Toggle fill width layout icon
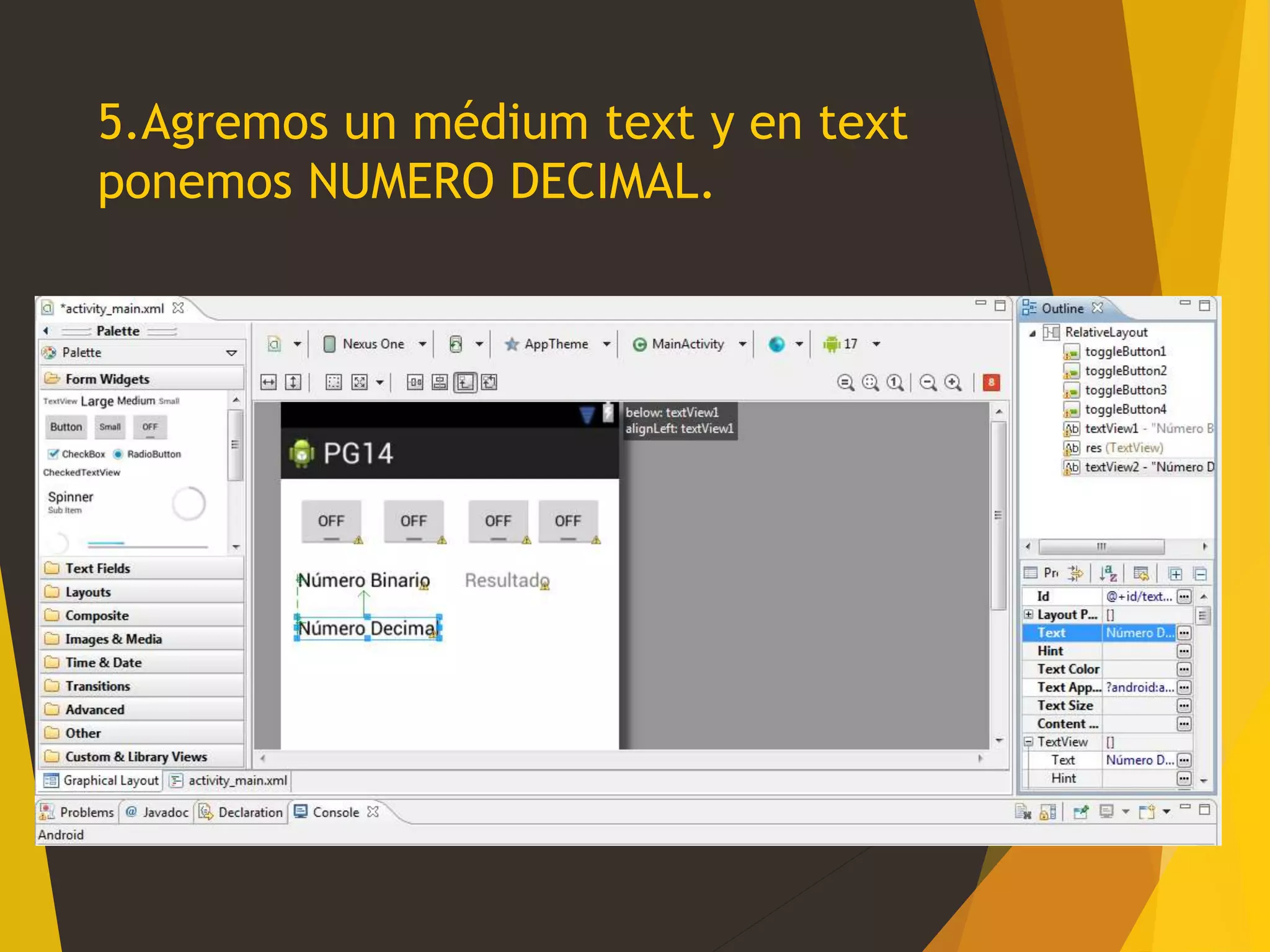The image size is (1270, 952). [269, 382]
